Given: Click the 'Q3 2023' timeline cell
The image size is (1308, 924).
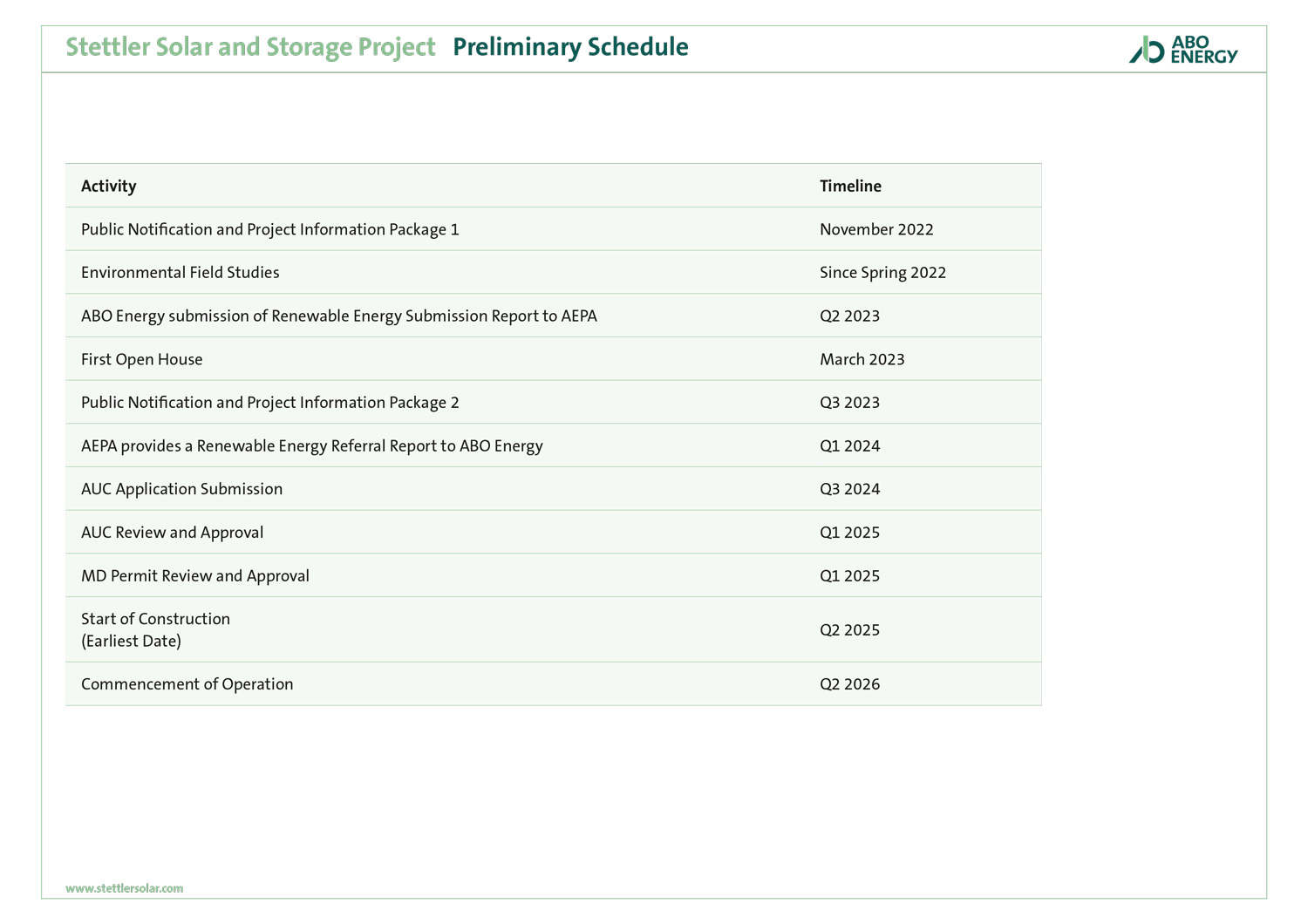Looking at the screenshot, I should [x=849, y=403].
